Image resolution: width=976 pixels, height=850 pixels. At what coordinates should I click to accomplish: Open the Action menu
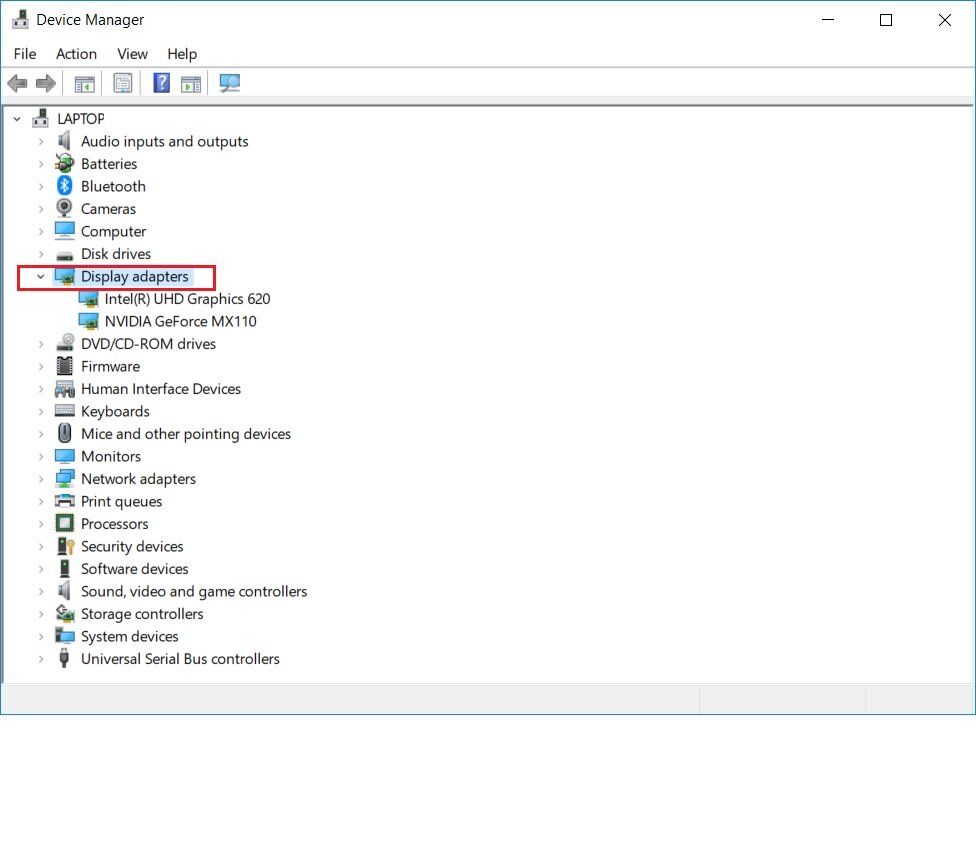tap(77, 54)
